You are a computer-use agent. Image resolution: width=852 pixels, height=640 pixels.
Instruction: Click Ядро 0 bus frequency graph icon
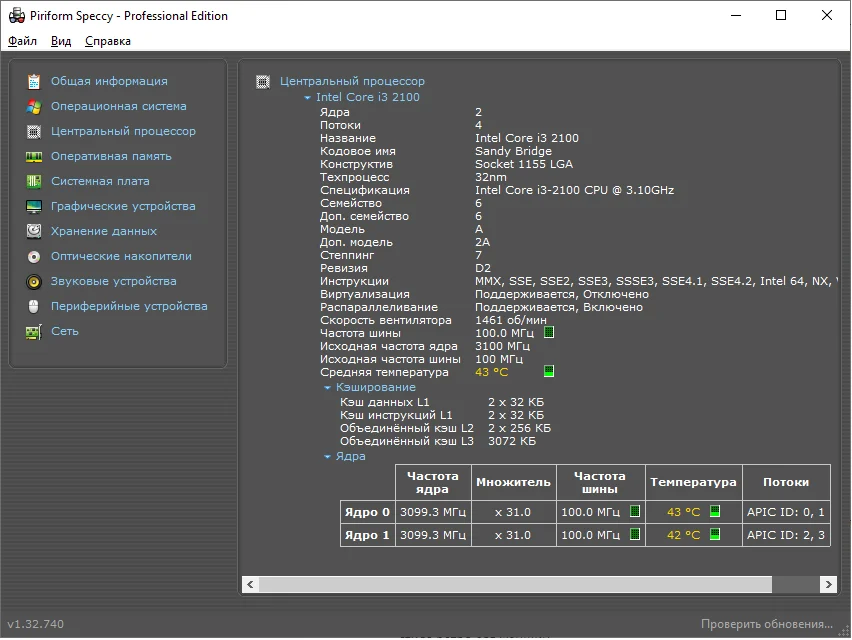click(x=635, y=511)
